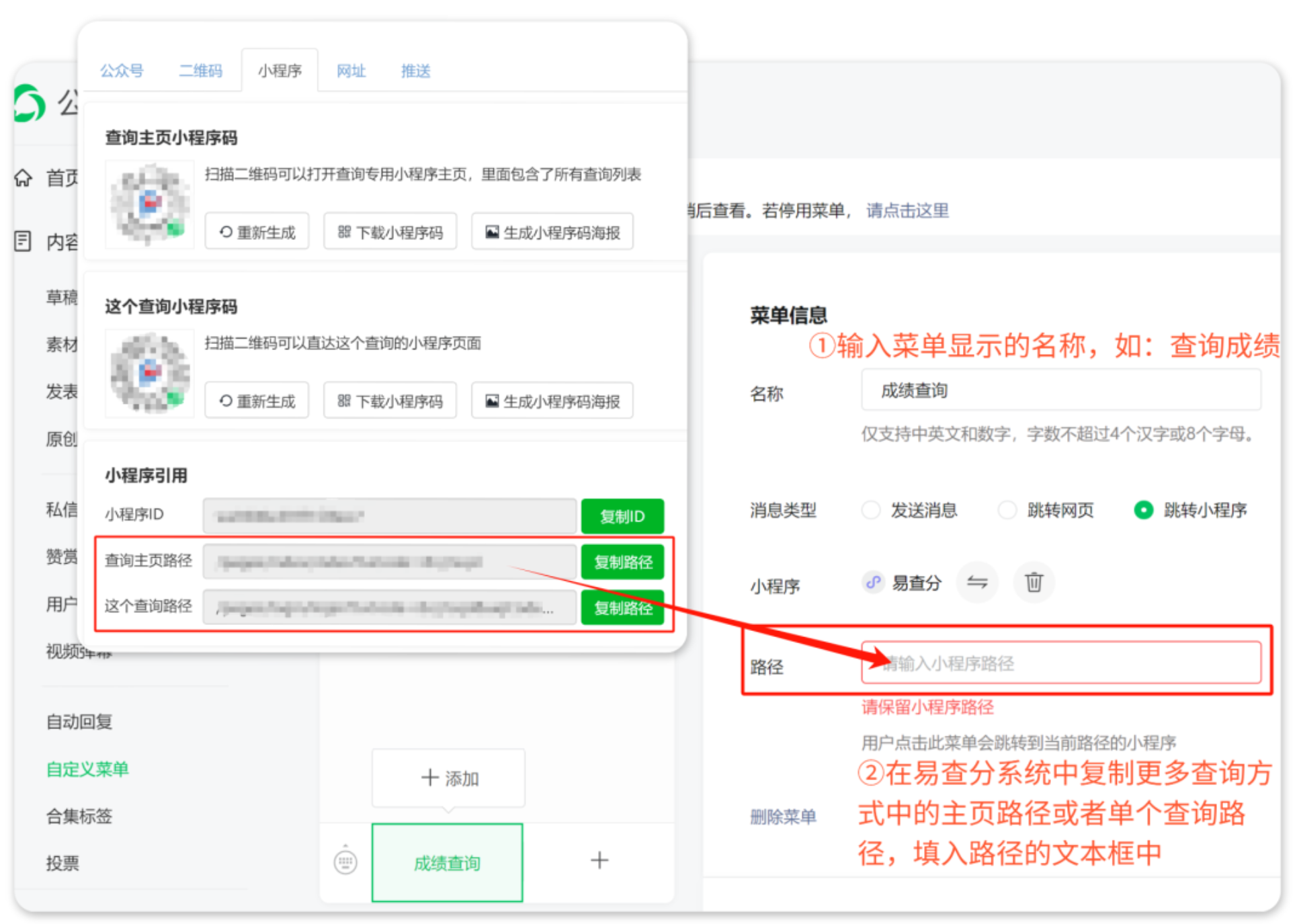Click the 名称 input with 成绩查询

click(x=1061, y=390)
